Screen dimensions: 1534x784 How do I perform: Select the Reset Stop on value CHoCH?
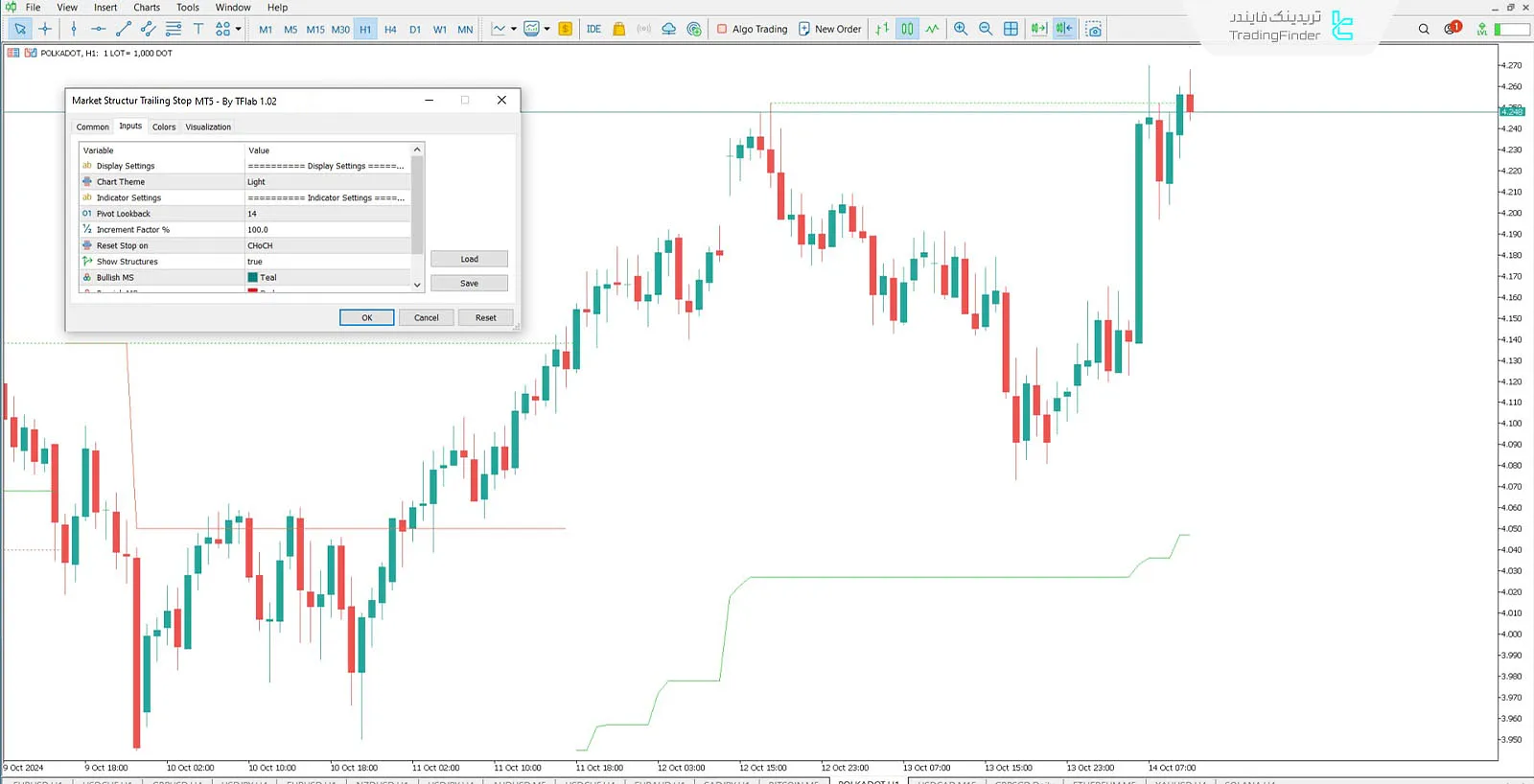coord(328,245)
